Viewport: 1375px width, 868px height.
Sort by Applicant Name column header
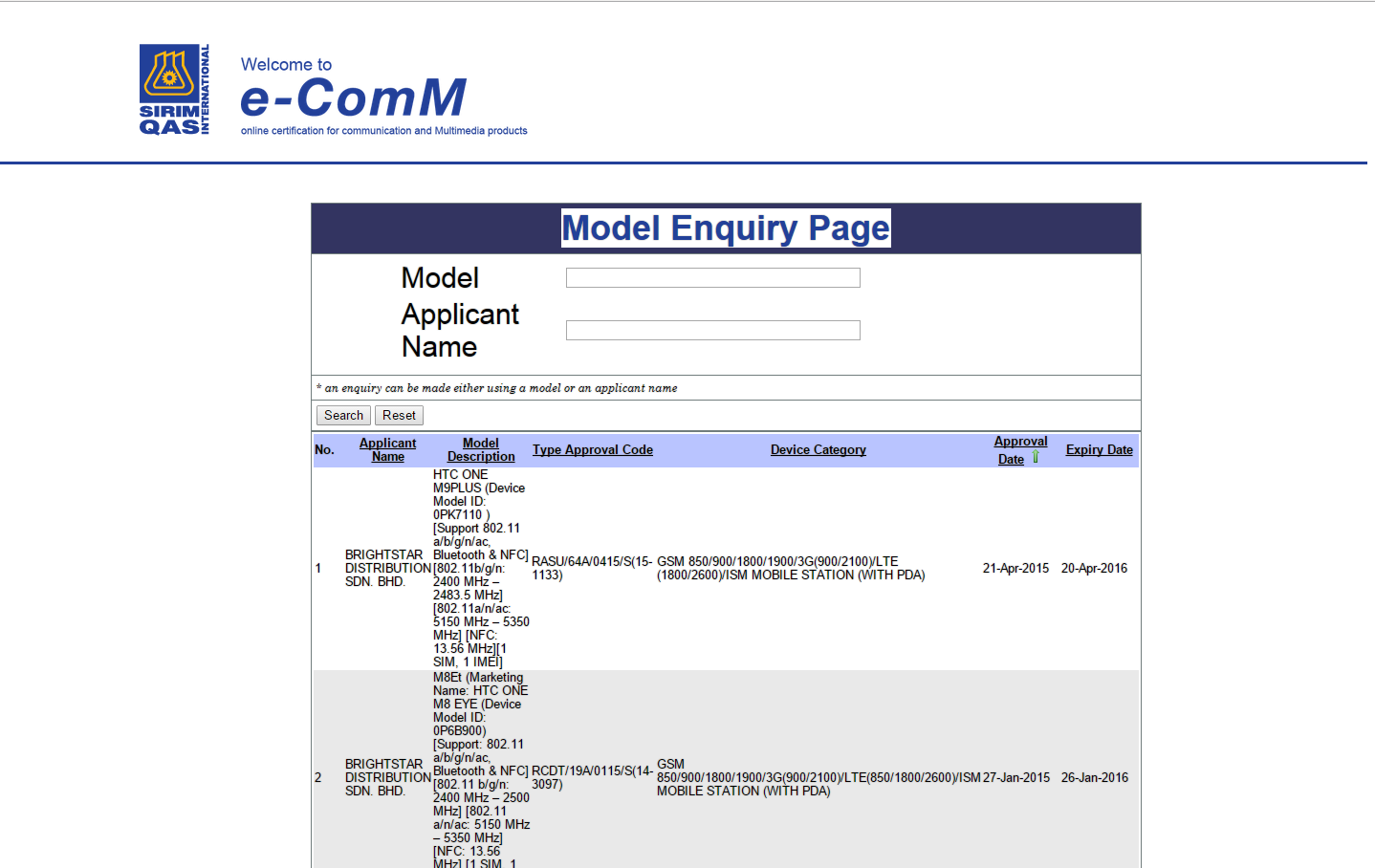click(387, 450)
